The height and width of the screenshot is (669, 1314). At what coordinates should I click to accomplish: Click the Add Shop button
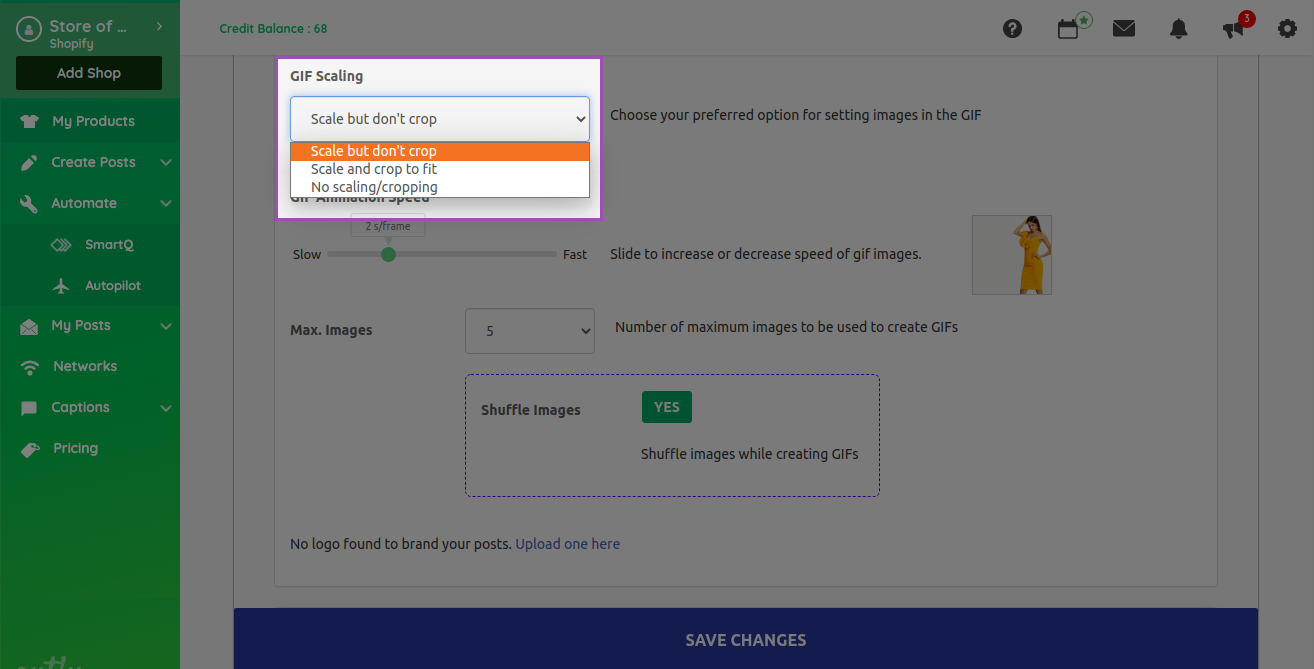pos(89,73)
